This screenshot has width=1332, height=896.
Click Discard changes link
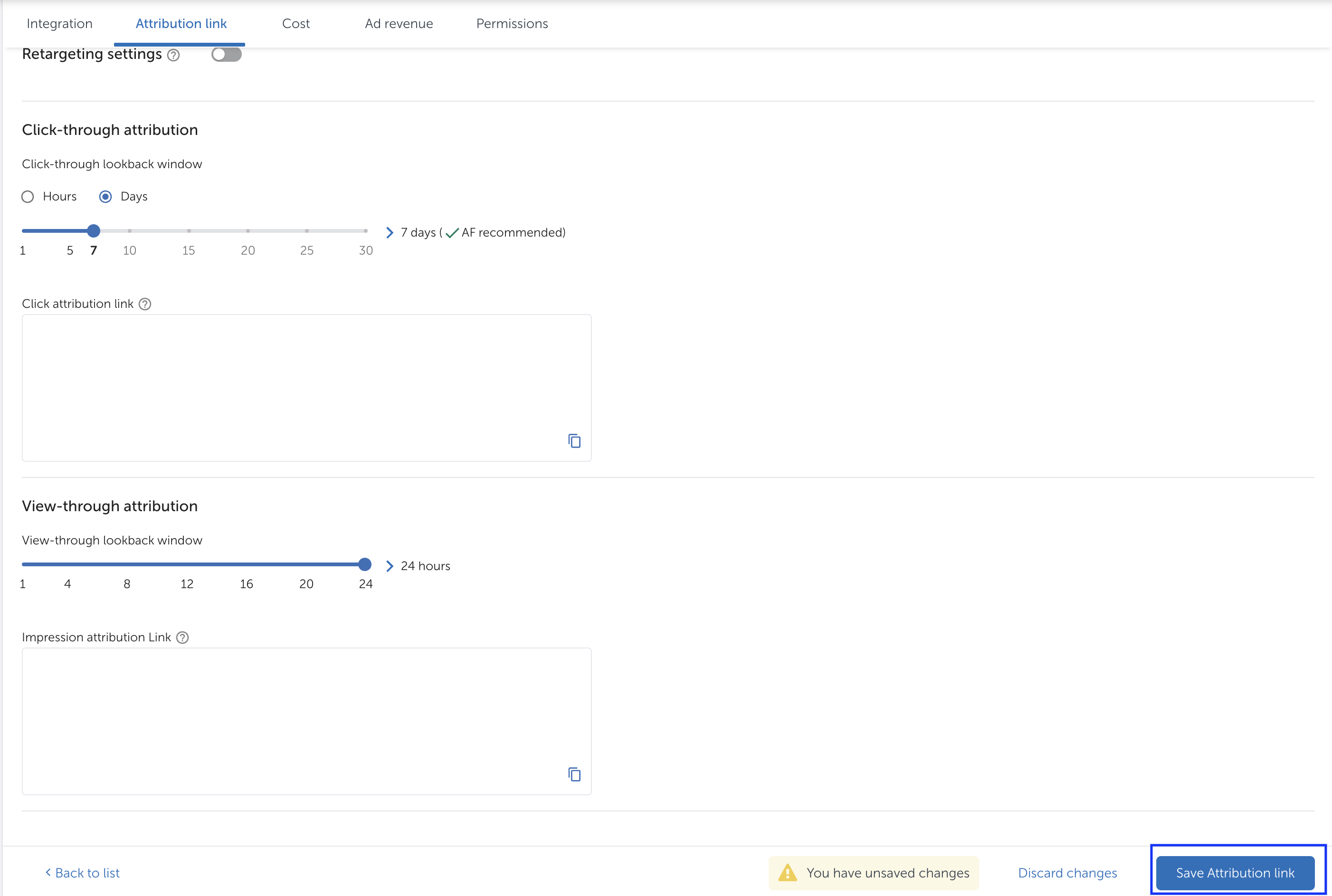[1067, 873]
